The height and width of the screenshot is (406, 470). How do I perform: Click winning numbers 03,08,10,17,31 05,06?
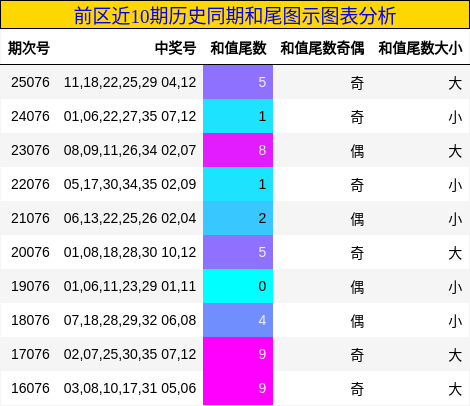130,388
